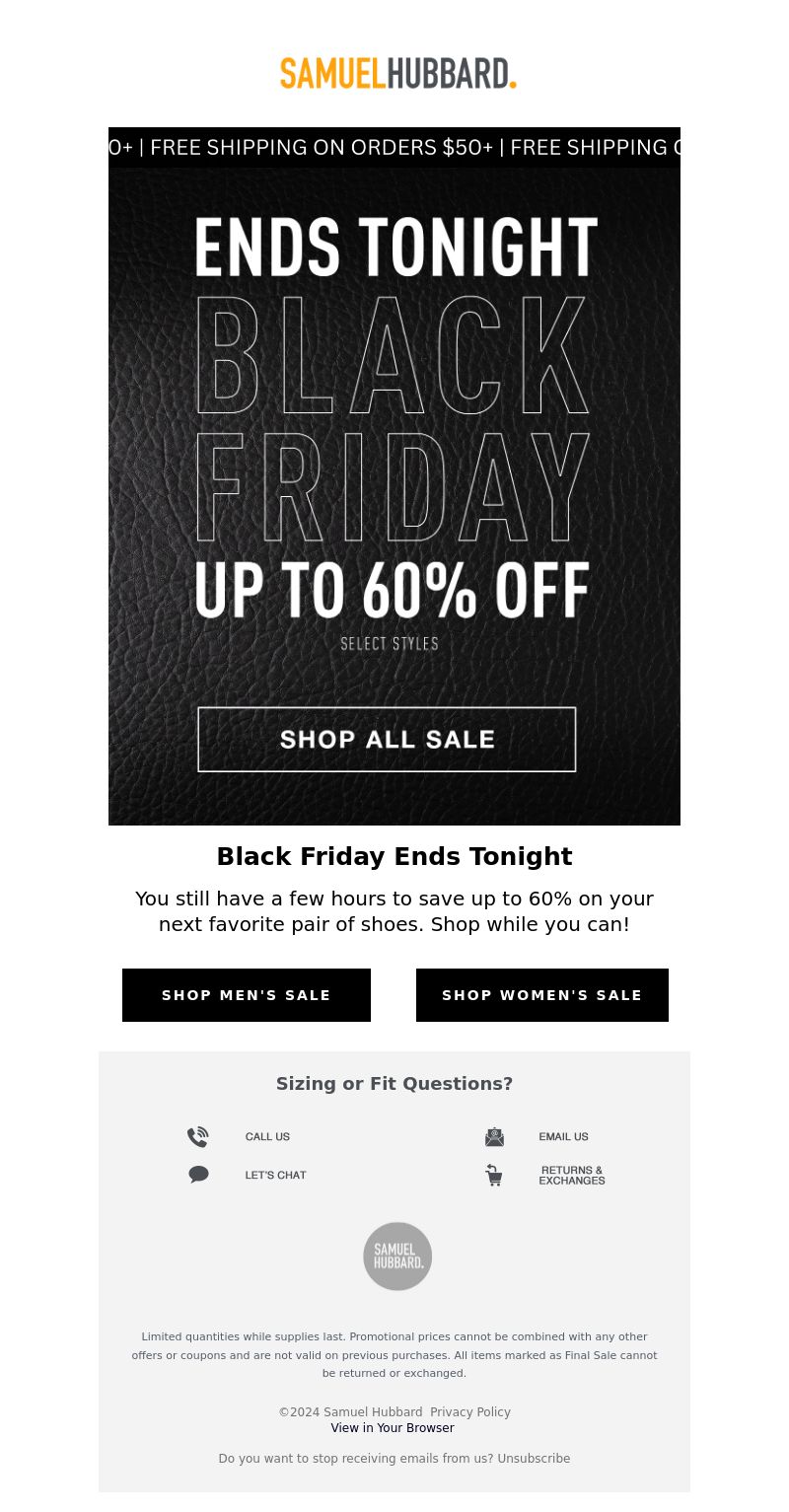Click the phone icon beside Call Us

pos(198,1137)
